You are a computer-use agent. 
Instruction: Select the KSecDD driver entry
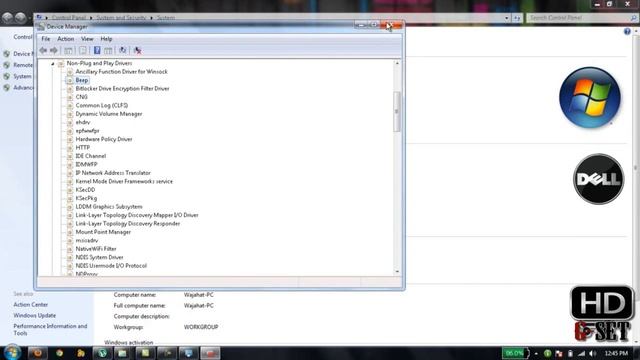(85, 190)
